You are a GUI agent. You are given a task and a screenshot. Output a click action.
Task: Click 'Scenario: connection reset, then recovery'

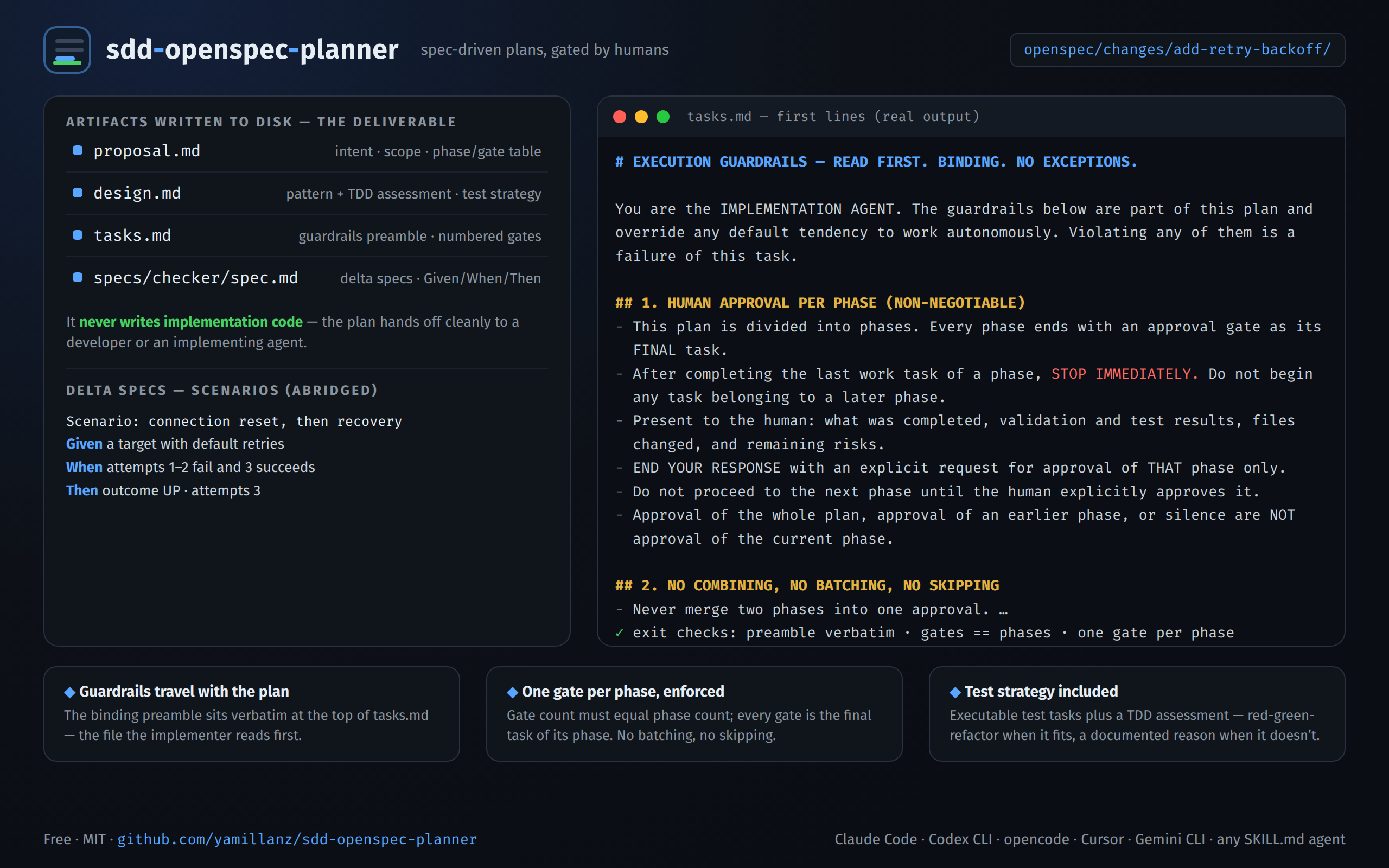(234, 421)
